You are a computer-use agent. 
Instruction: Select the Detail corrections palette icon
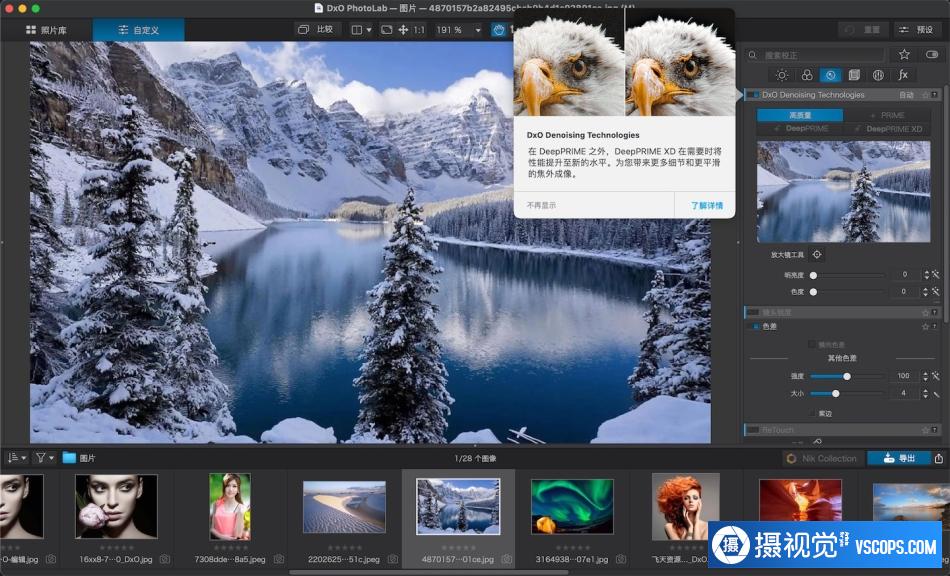[x=830, y=75]
